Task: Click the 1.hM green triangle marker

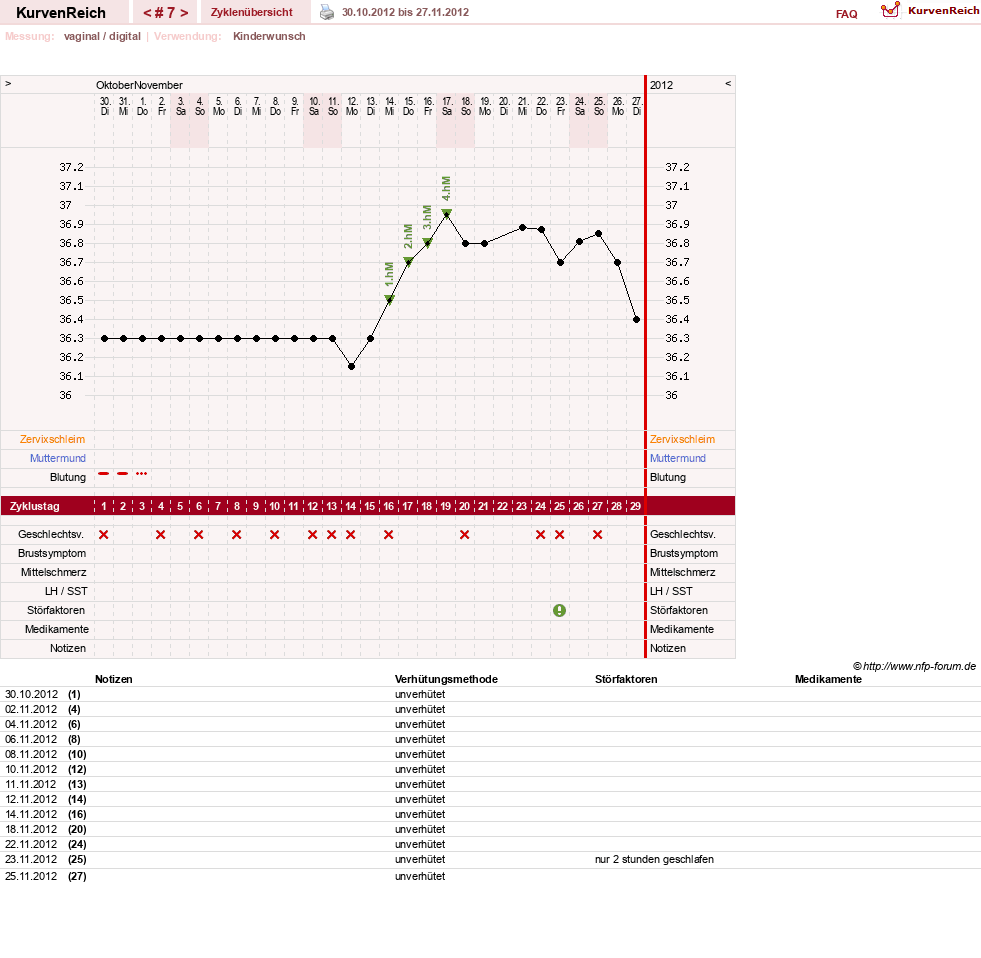Action: pyautogui.click(x=389, y=300)
